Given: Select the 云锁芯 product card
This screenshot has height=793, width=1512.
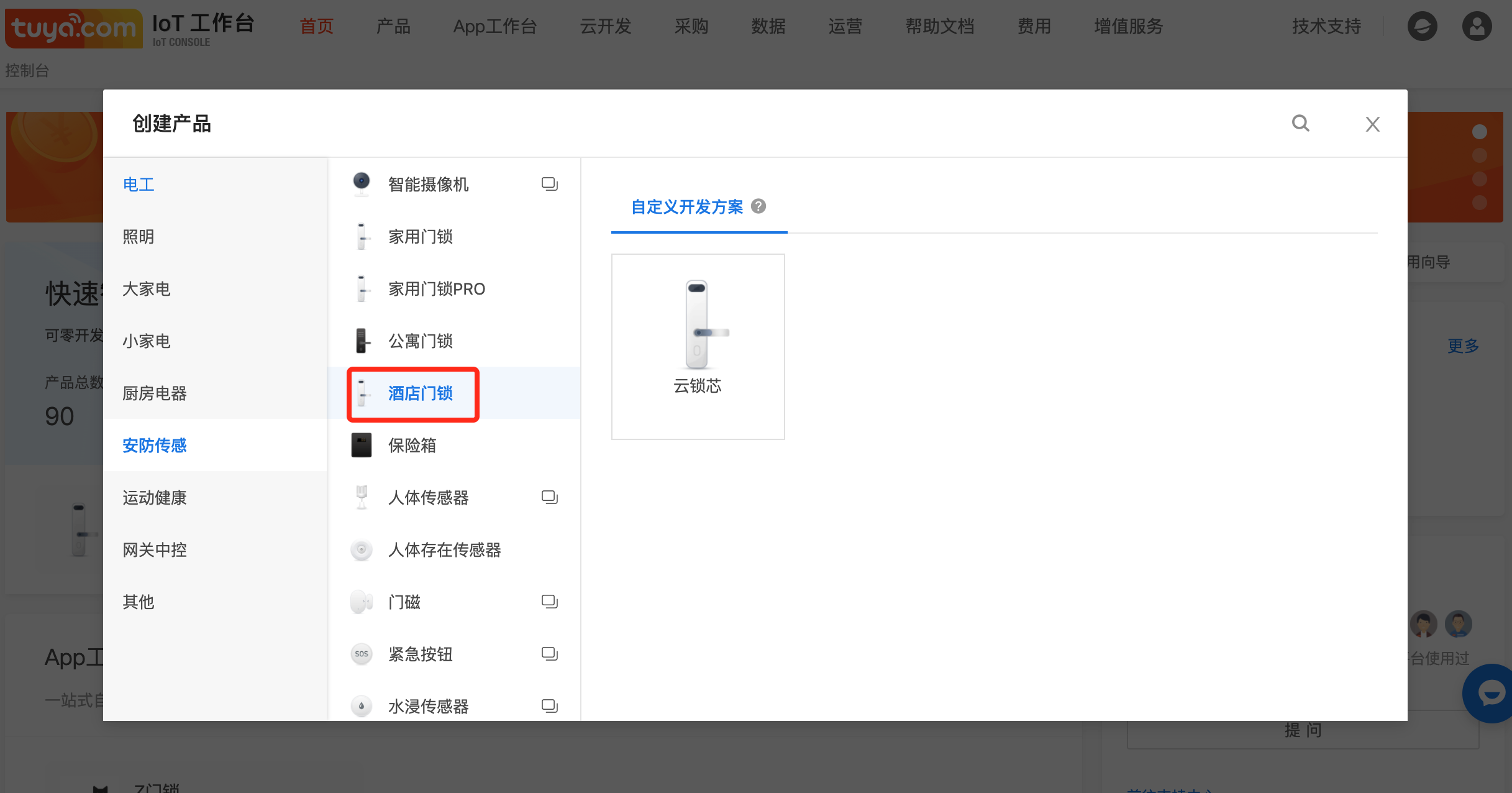Looking at the screenshot, I should coord(698,346).
